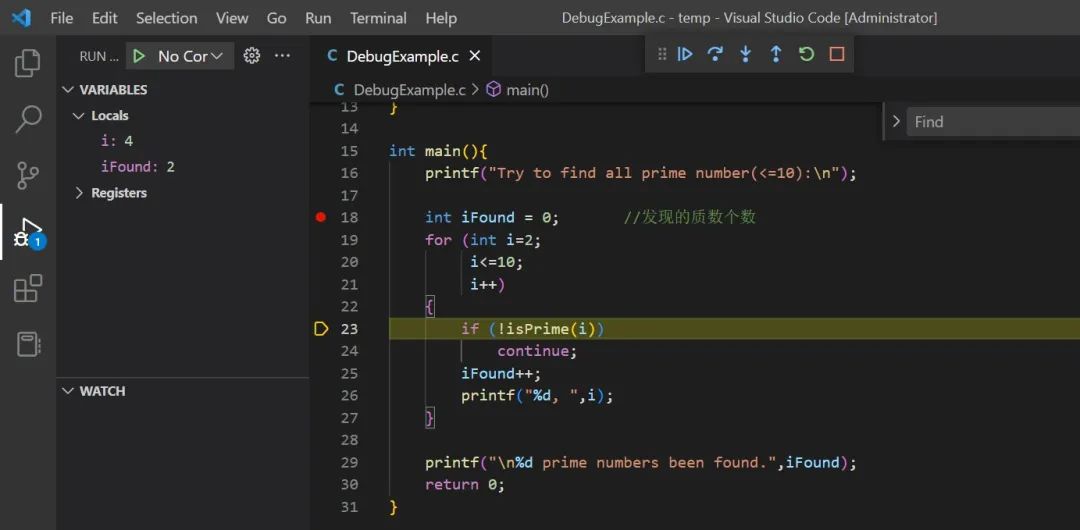Screen dimensions: 1080x530
Task: Toggle the breakpoint on line 18
Action: [320, 217]
